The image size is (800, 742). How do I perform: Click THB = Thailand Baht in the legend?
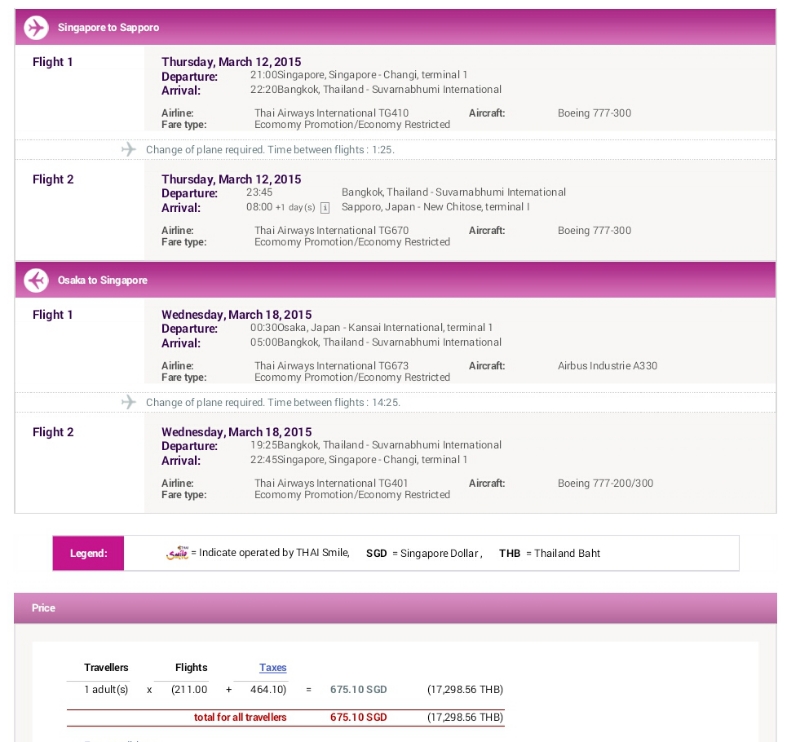point(549,553)
